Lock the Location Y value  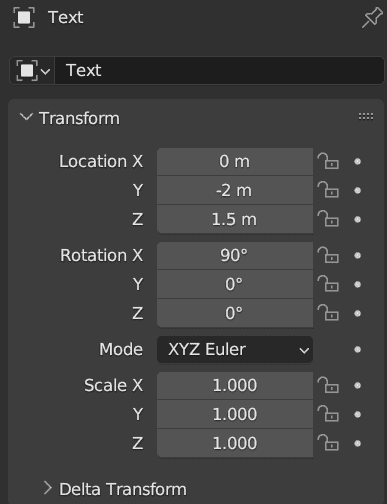pos(328,190)
